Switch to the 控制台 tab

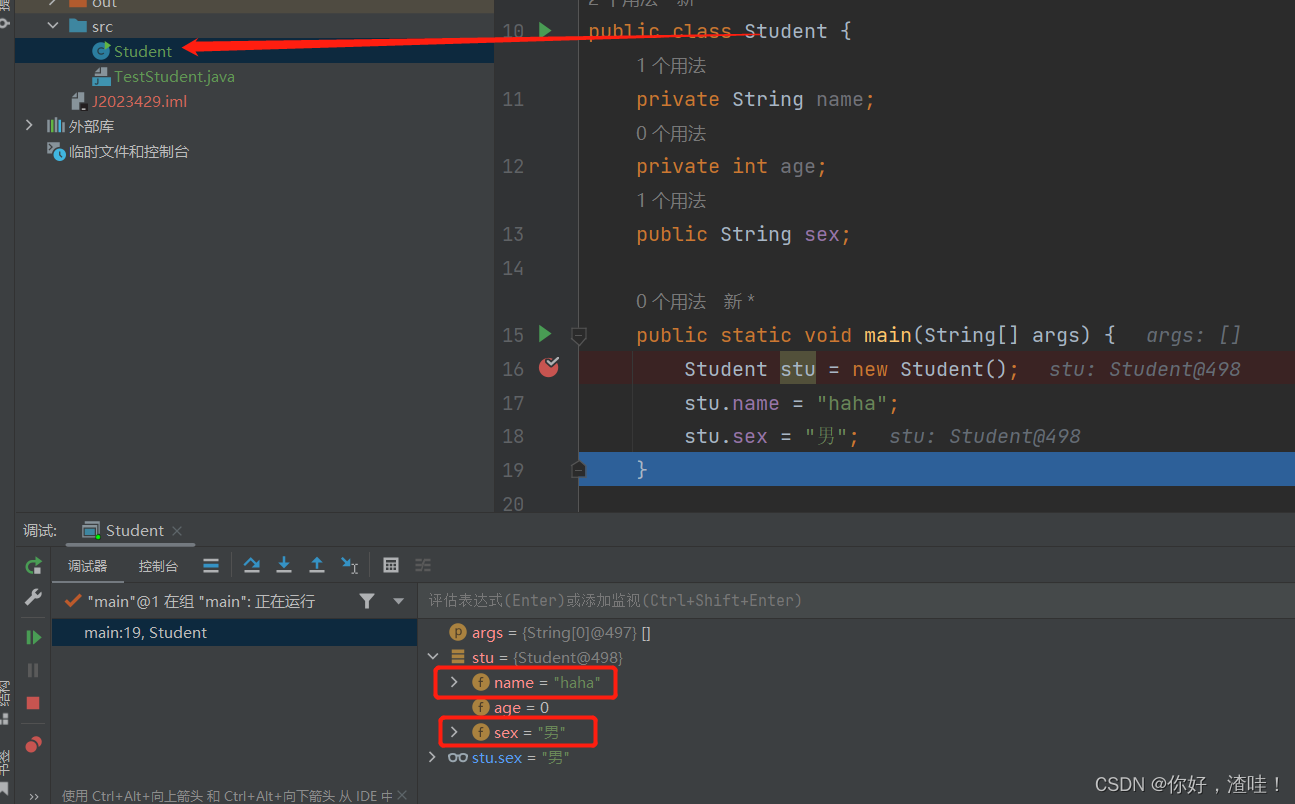pos(158,566)
